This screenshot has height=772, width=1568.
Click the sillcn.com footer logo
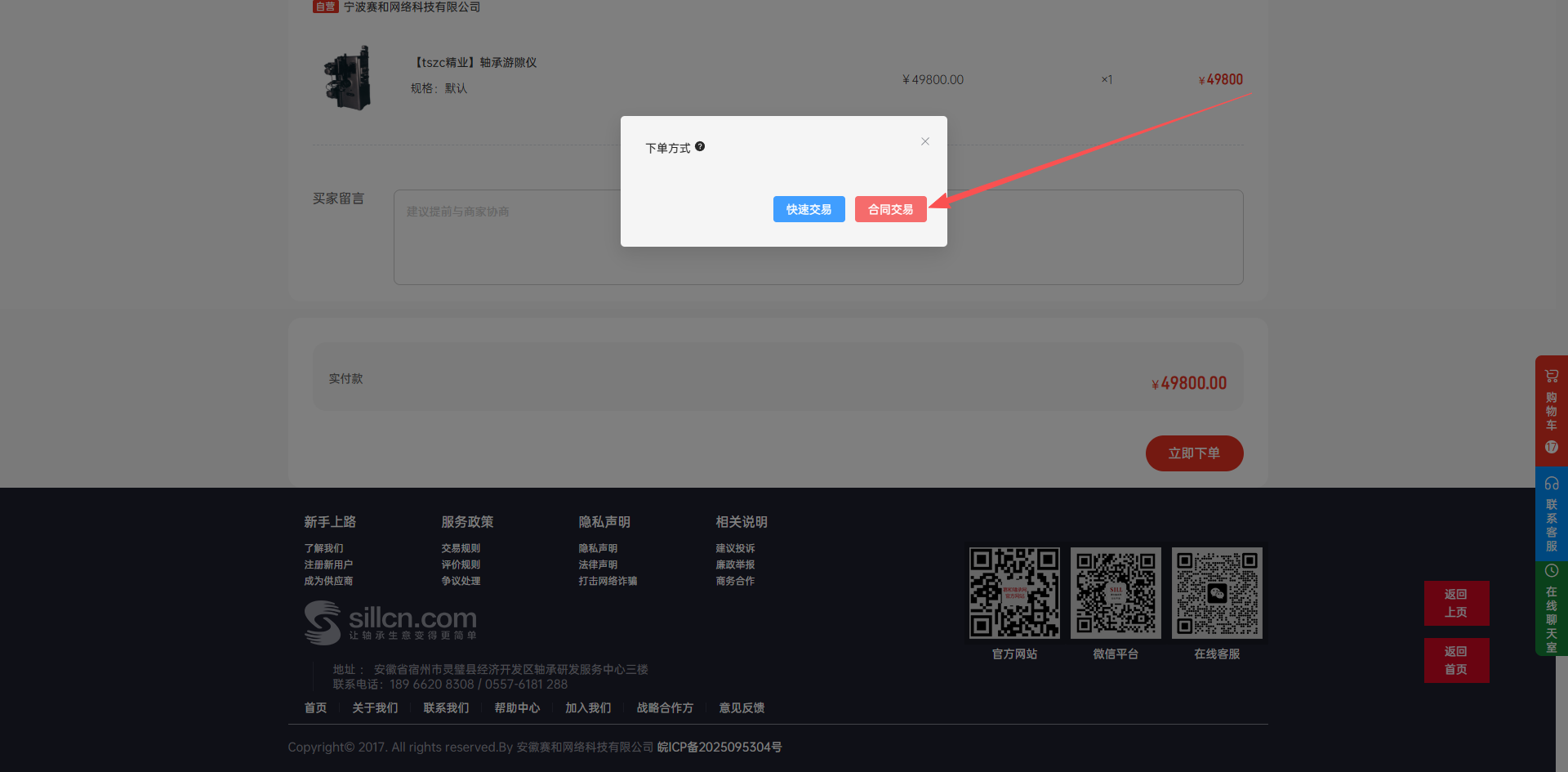point(390,623)
